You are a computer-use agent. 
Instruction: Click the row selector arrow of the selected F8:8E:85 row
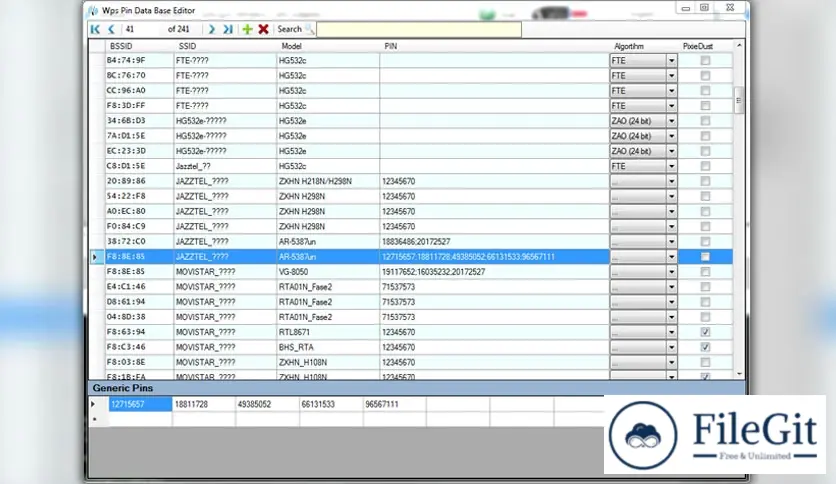(x=96, y=257)
